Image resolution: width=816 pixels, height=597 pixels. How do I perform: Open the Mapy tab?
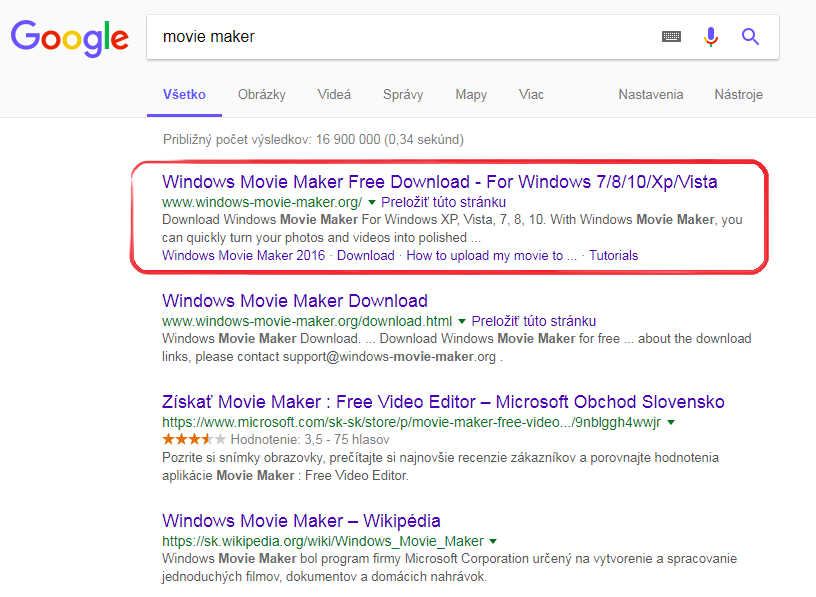471,95
